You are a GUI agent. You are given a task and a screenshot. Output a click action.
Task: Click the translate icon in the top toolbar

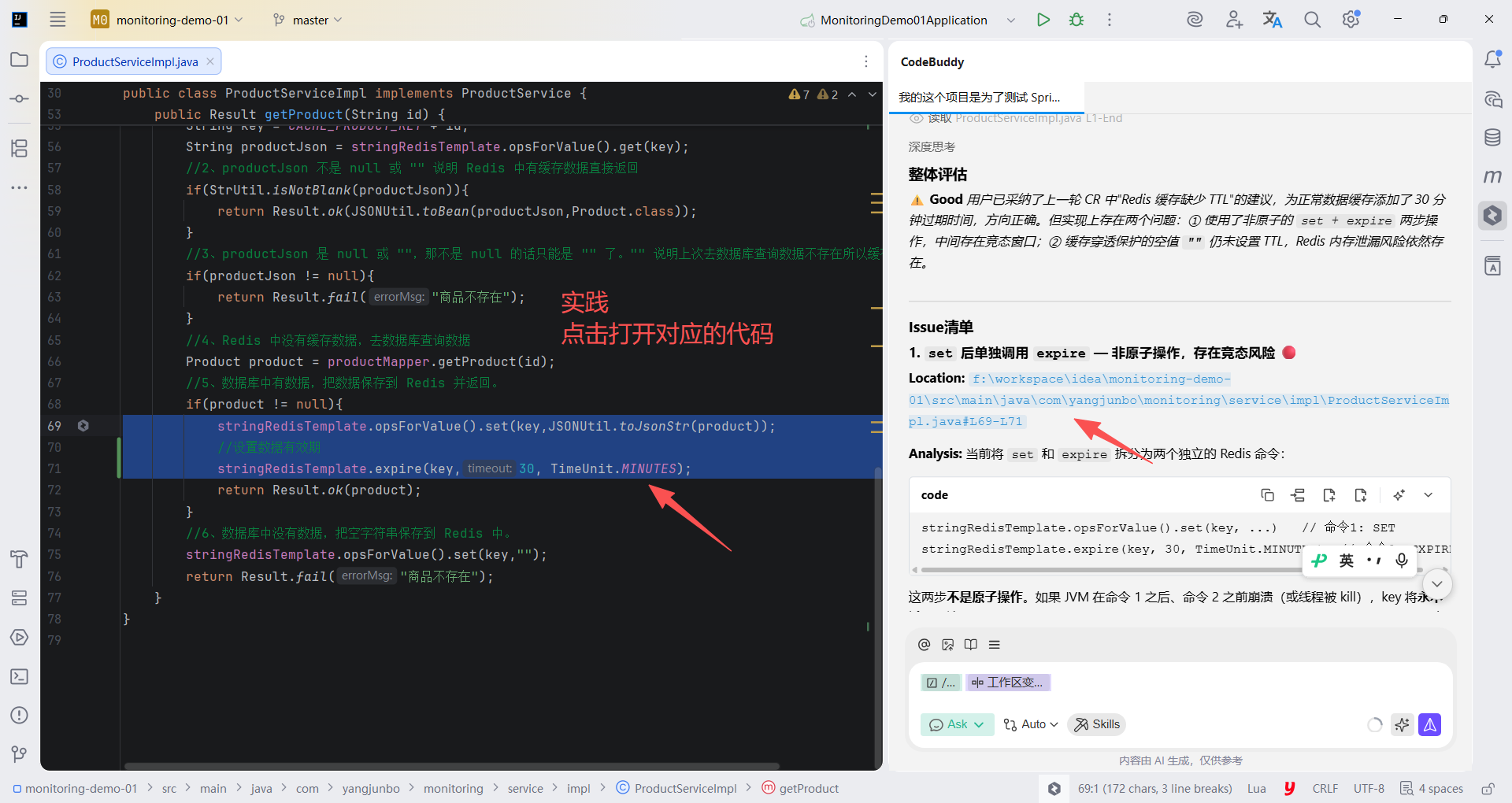click(x=1273, y=20)
